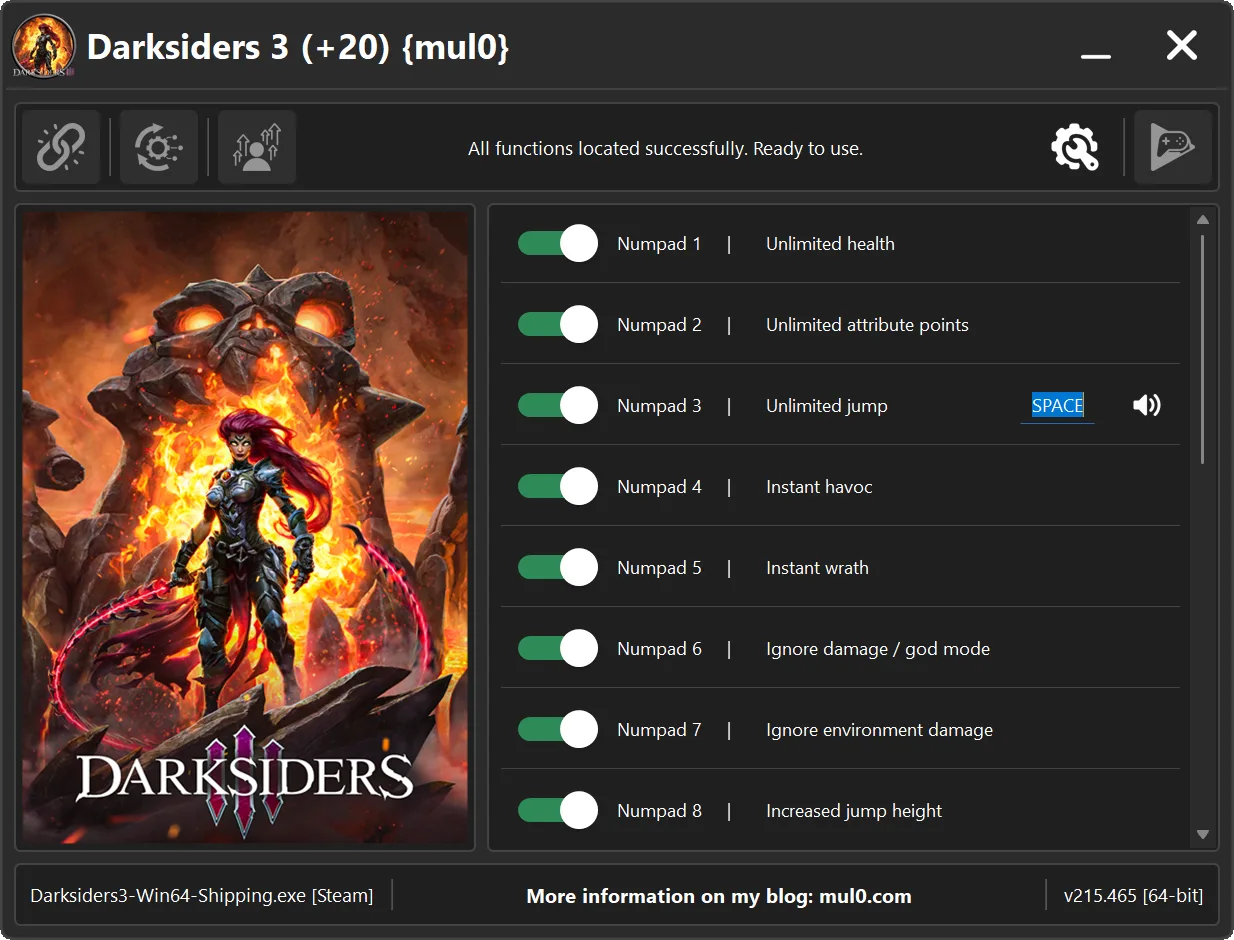
Task: Click the chain link attach icon
Action: click(x=61, y=148)
